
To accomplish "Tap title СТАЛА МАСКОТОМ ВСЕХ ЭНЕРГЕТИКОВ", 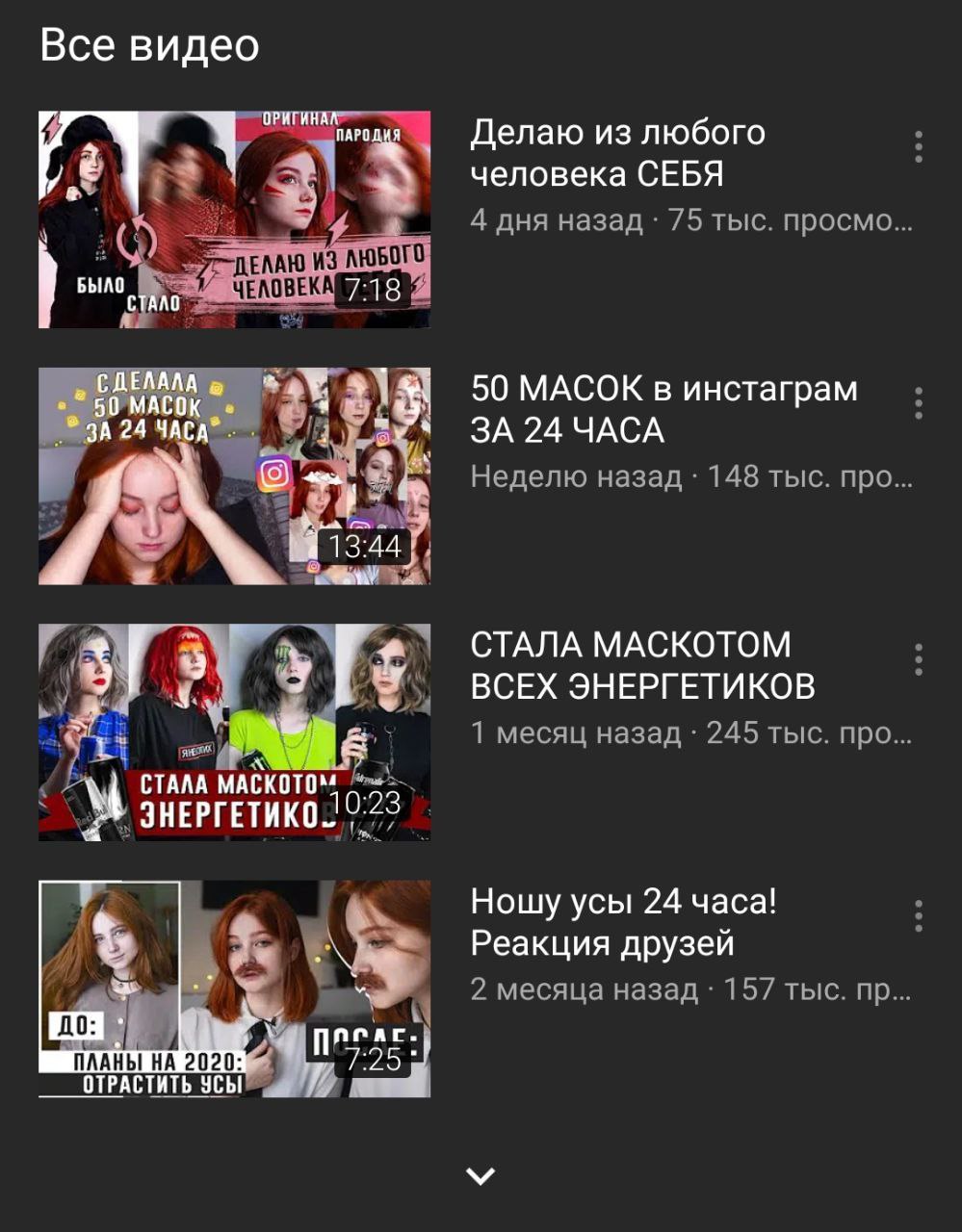I will point(642,665).
